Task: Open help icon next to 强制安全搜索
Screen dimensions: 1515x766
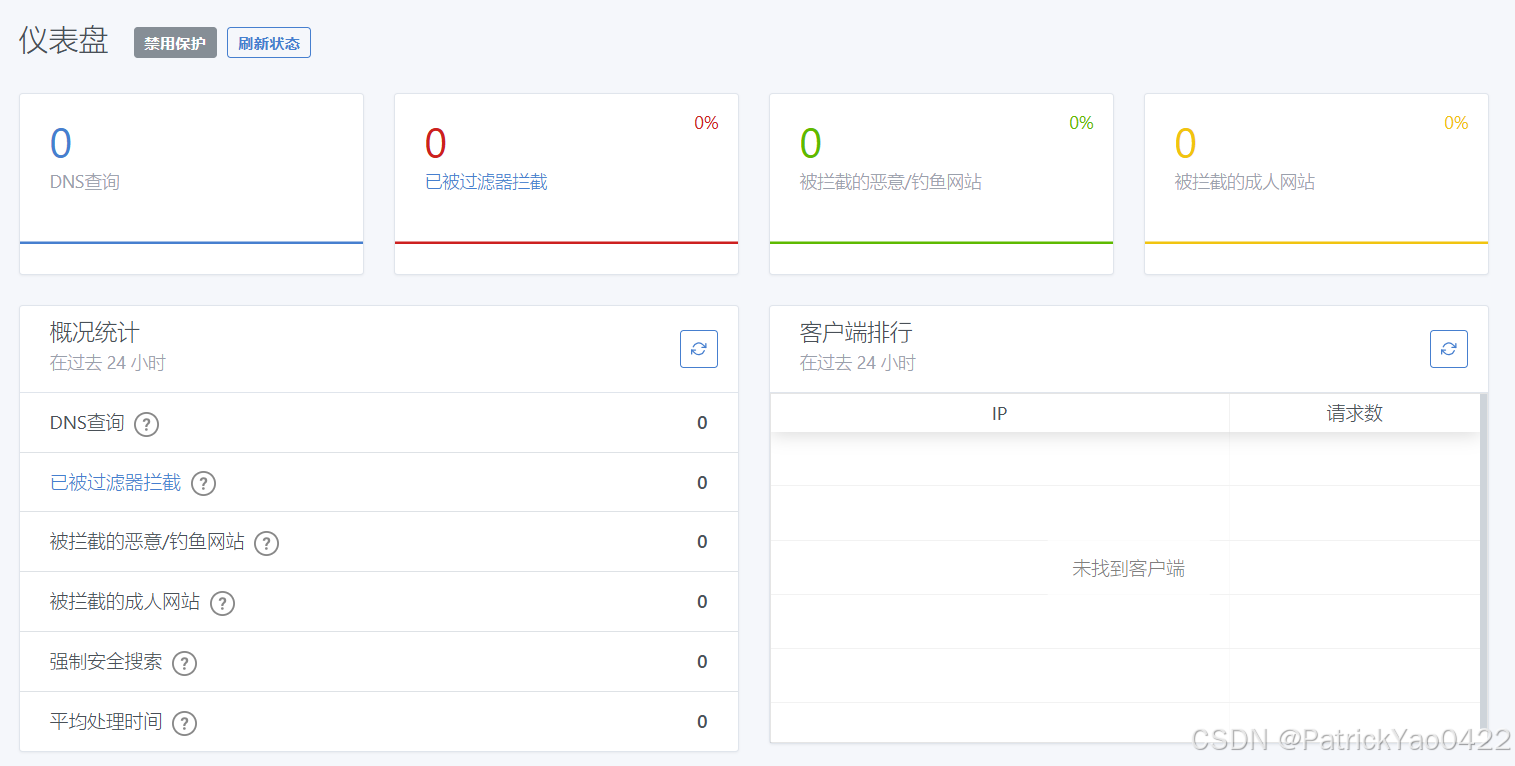Action: point(184,663)
